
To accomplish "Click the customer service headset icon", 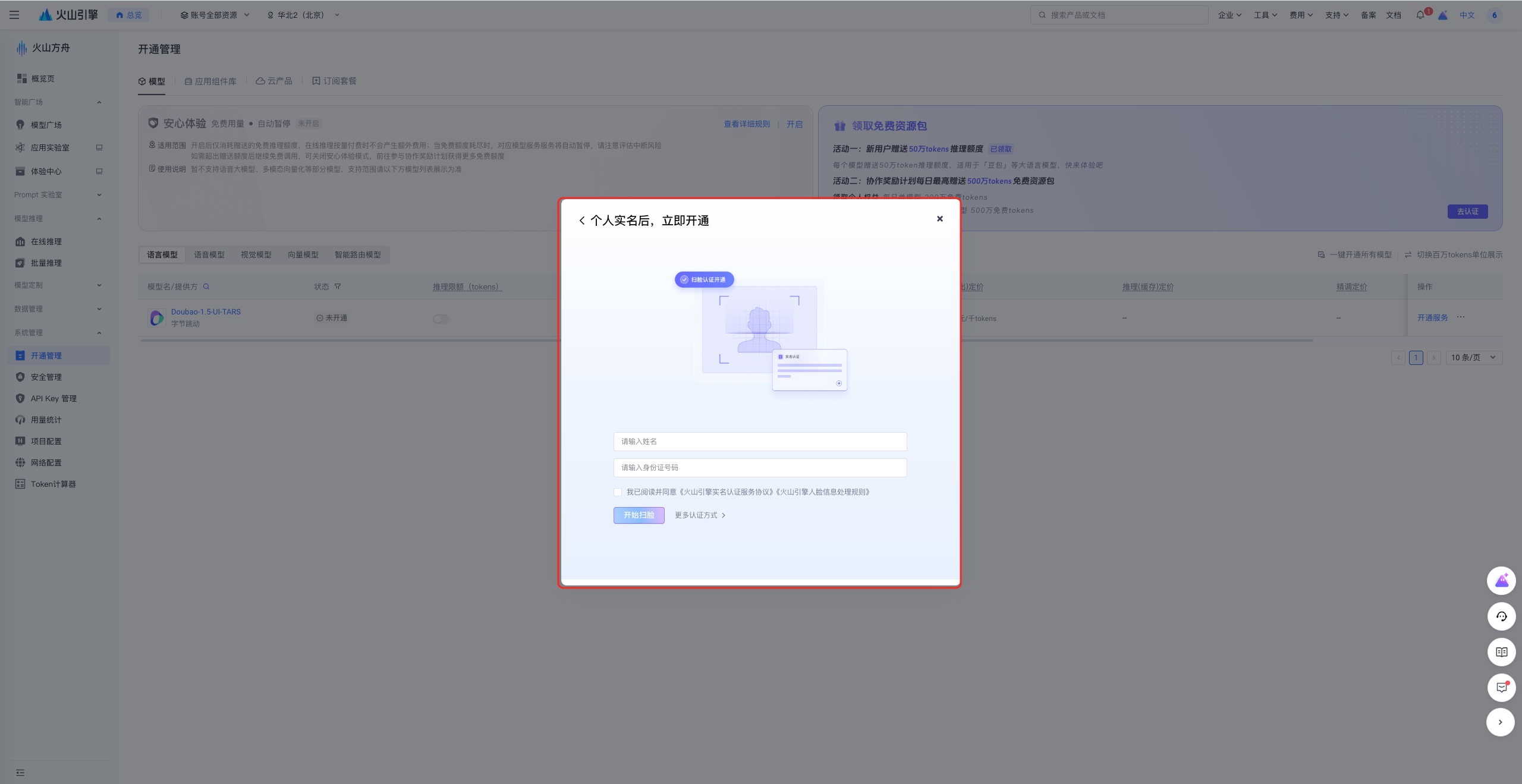I will click(1501, 616).
